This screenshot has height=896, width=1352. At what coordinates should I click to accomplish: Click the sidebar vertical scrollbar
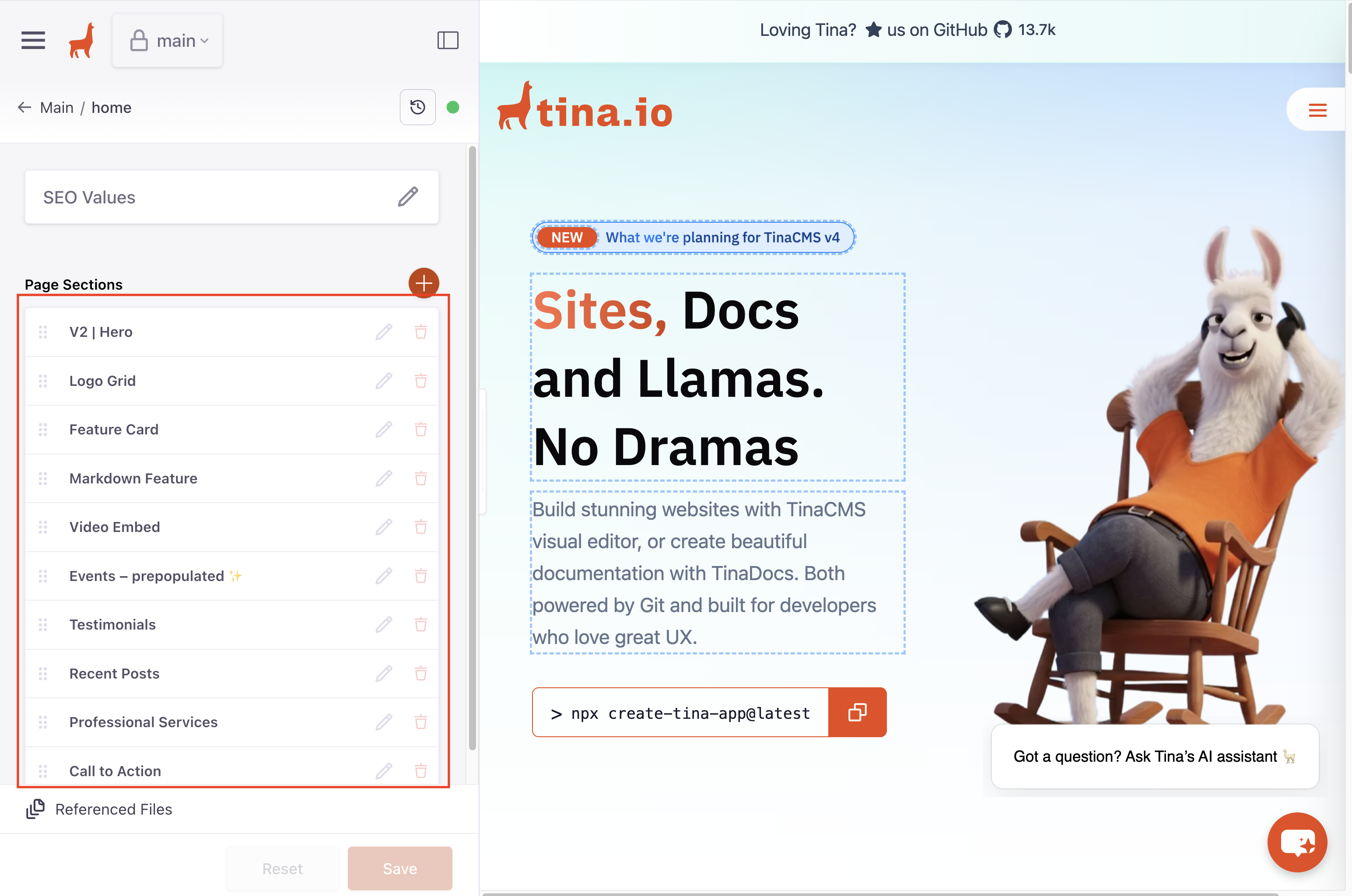point(472,448)
